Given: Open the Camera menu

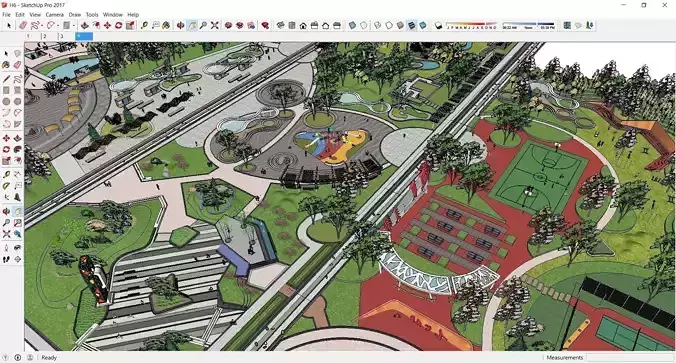Looking at the screenshot, I should pyautogui.click(x=54, y=14).
